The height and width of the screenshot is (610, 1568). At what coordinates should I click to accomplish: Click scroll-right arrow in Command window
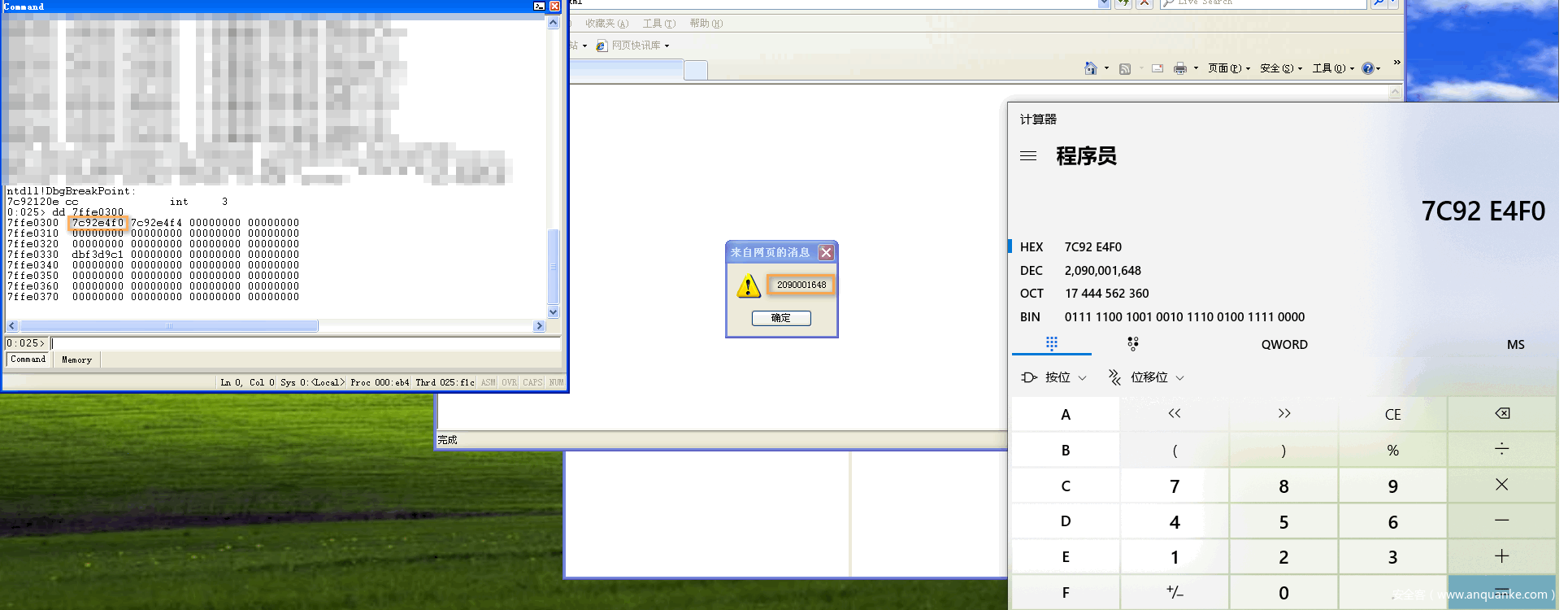click(x=539, y=326)
